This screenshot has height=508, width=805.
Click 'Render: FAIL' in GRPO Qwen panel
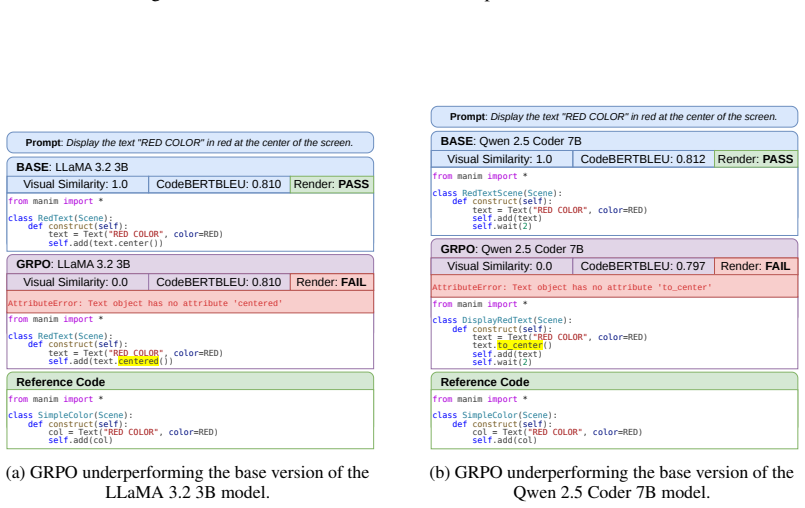coord(756,266)
